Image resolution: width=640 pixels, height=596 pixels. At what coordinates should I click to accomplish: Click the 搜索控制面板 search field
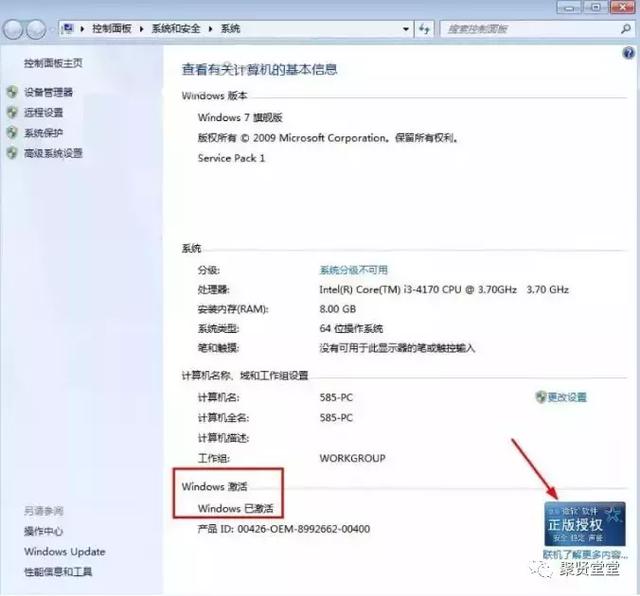click(531, 29)
